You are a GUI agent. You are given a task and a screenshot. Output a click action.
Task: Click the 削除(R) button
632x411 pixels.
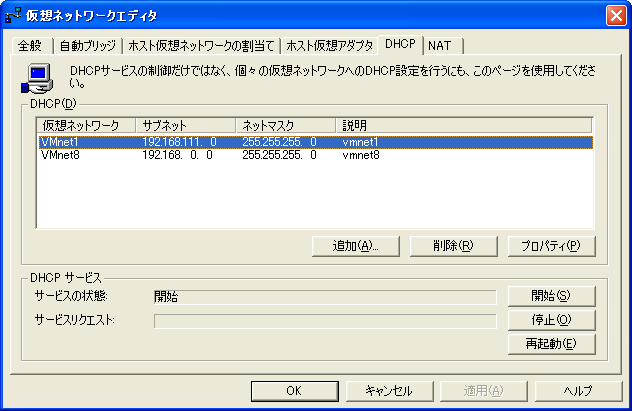coord(453,246)
